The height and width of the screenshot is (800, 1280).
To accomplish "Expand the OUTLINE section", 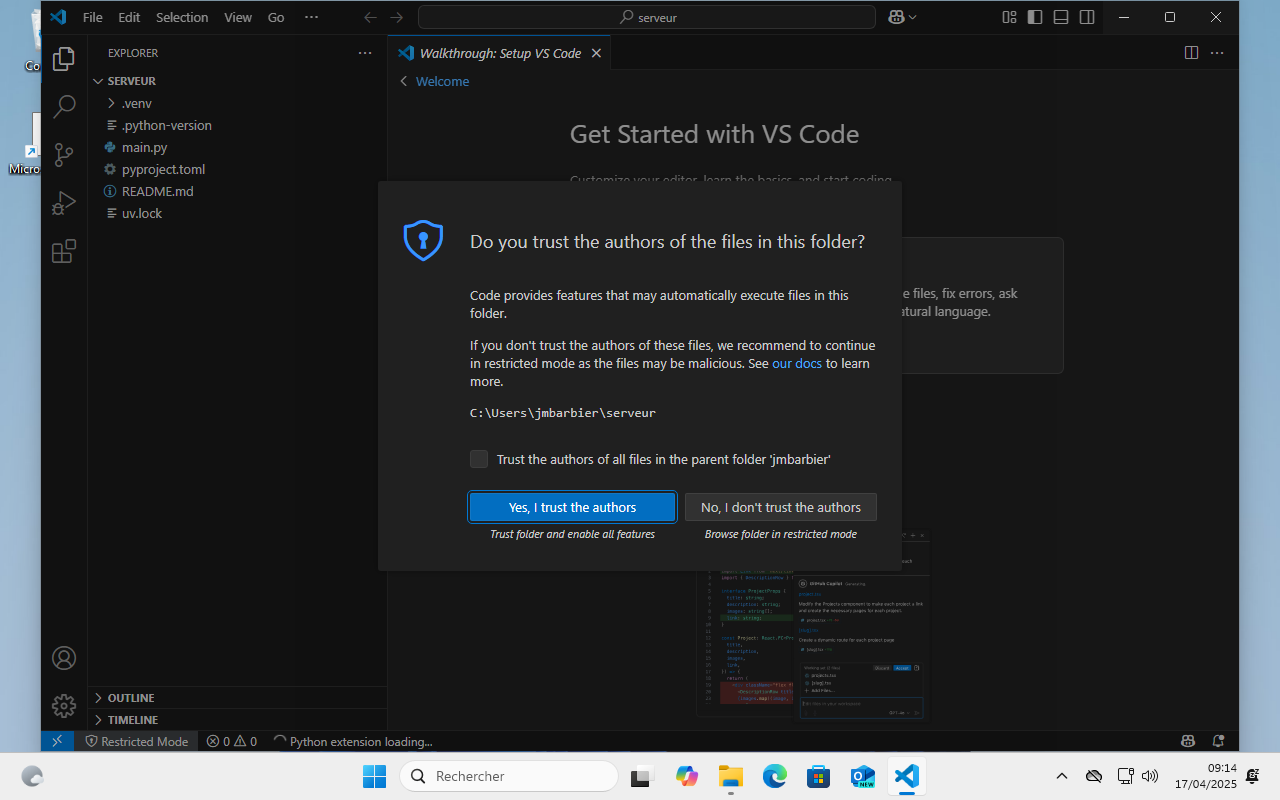I will [237, 698].
